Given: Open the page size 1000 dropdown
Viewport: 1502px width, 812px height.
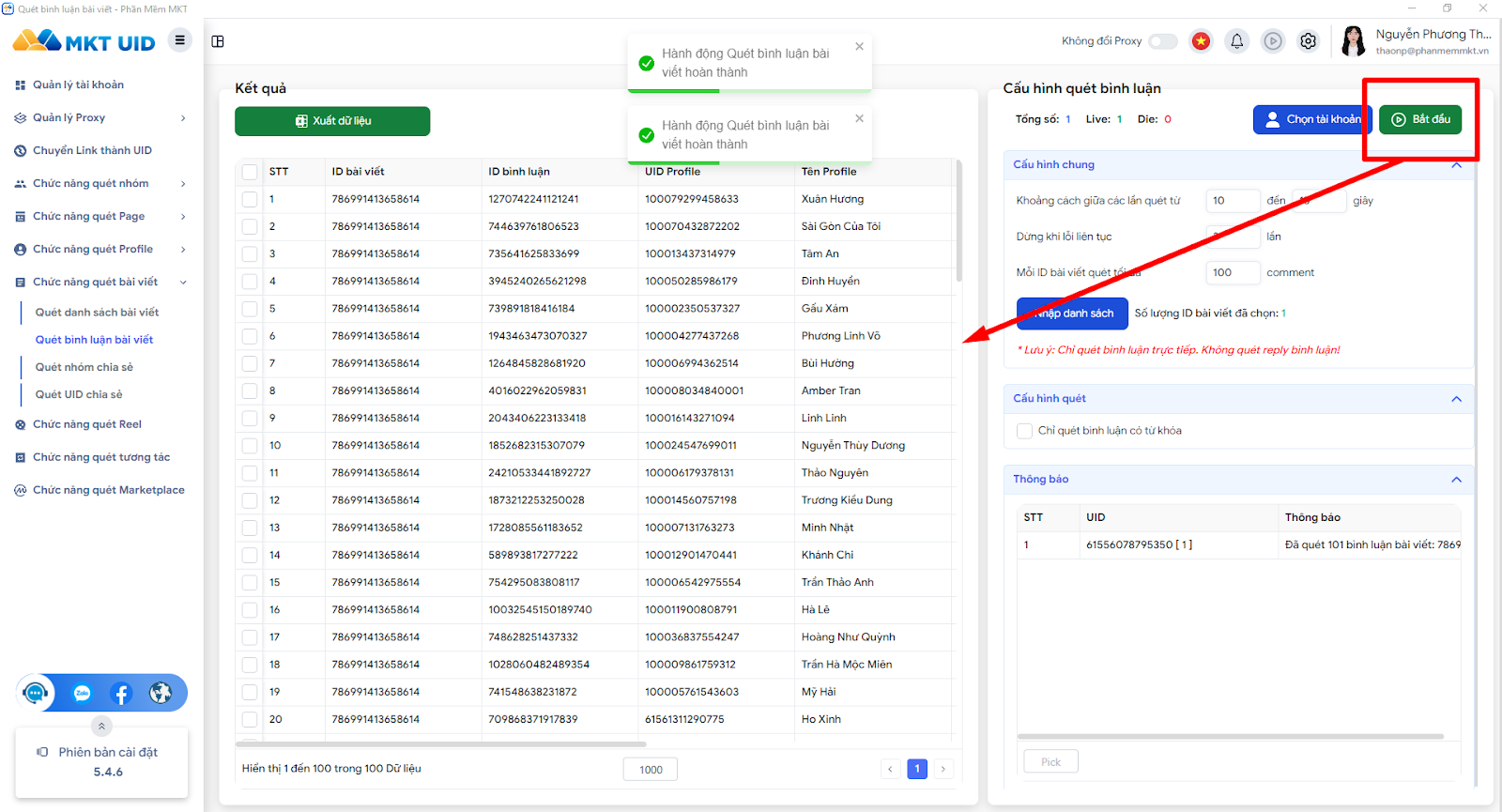Looking at the screenshot, I should pos(651,770).
